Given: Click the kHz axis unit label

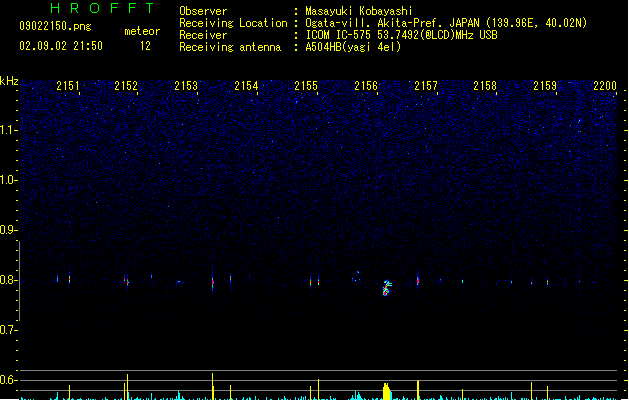Looking at the screenshot, I should (9, 81).
